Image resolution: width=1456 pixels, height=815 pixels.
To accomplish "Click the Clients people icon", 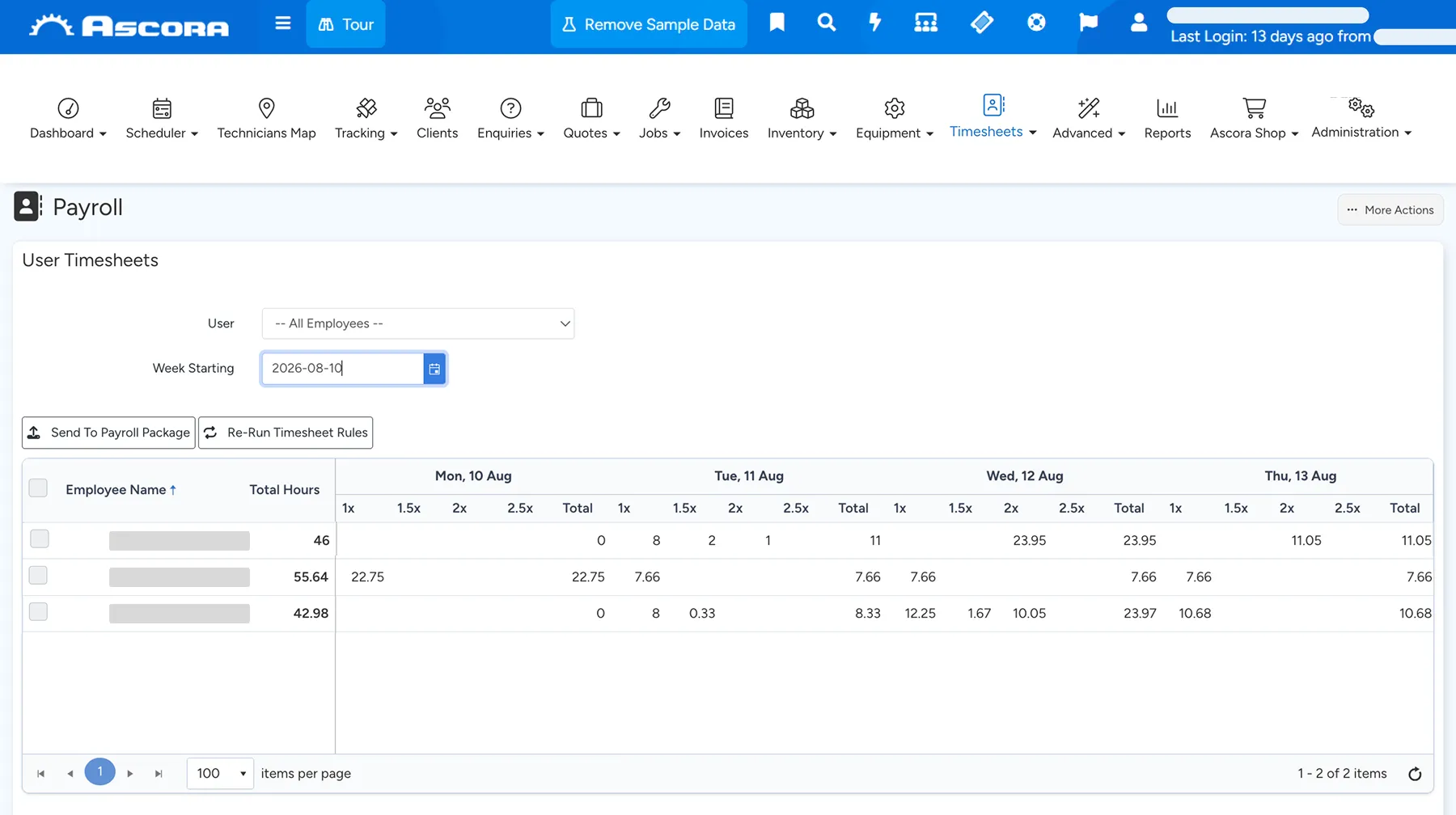I will 438,108.
